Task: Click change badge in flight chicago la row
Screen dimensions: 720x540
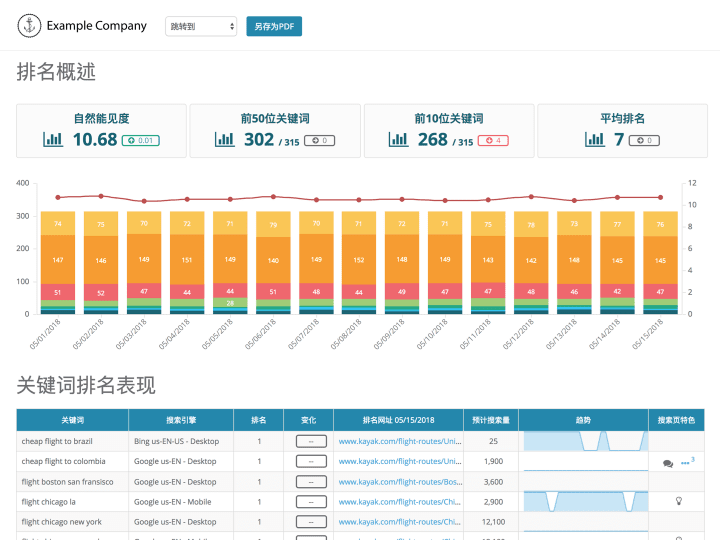Action: point(311,502)
